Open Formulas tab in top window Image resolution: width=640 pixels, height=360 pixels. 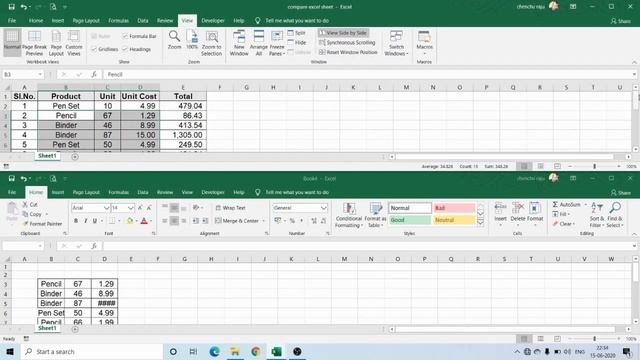[118, 20]
